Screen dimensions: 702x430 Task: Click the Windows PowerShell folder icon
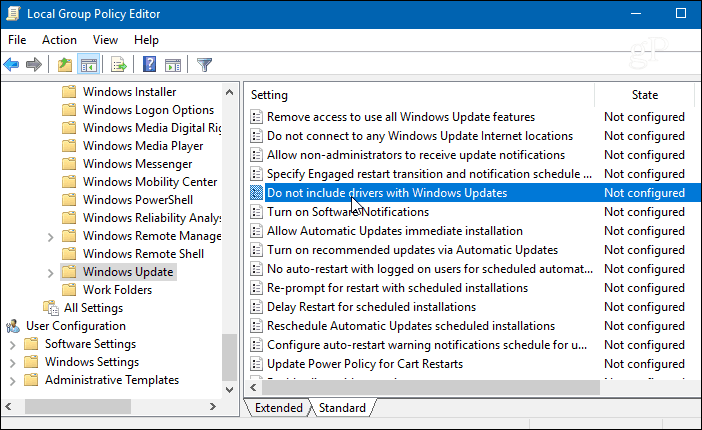(x=69, y=200)
